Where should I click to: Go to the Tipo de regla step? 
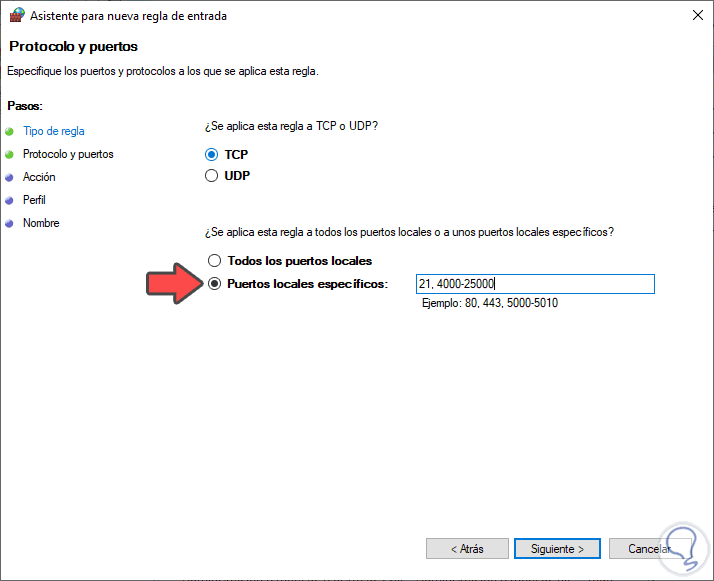54,131
